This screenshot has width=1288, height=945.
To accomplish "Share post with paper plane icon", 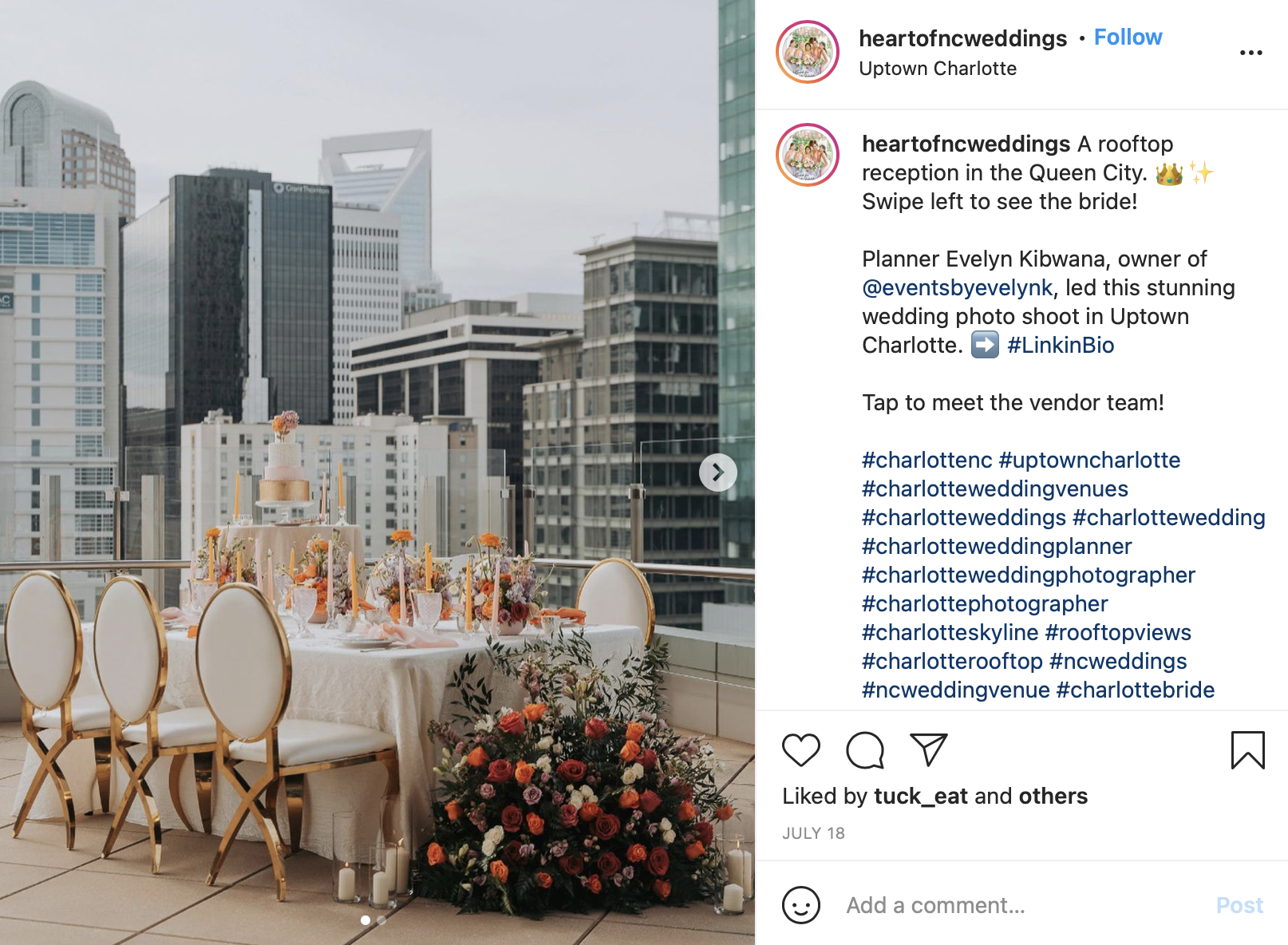I will pyautogui.click(x=928, y=749).
